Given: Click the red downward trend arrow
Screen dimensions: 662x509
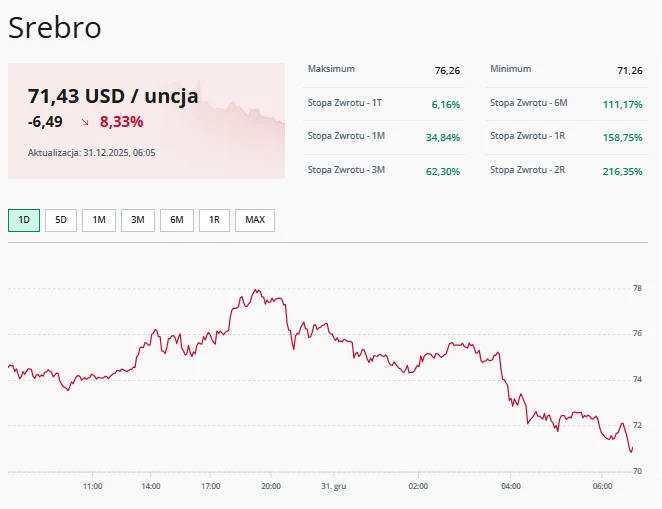Looking at the screenshot, I should coord(85,122).
